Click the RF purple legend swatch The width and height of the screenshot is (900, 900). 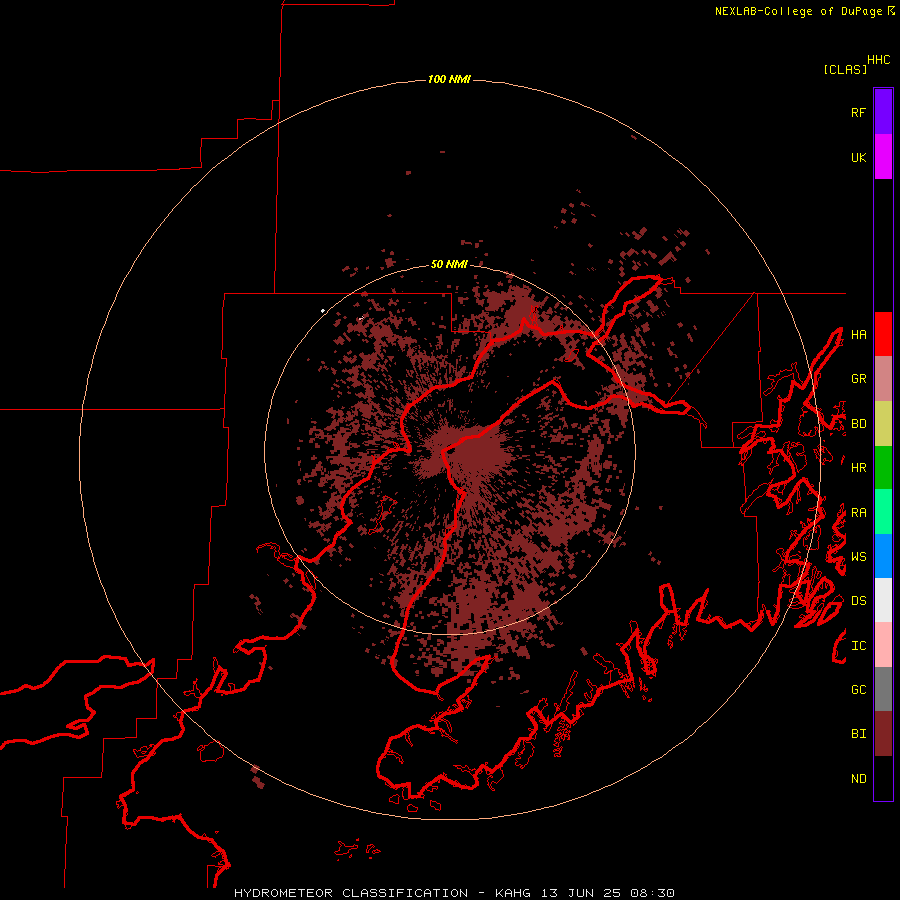[883, 112]
